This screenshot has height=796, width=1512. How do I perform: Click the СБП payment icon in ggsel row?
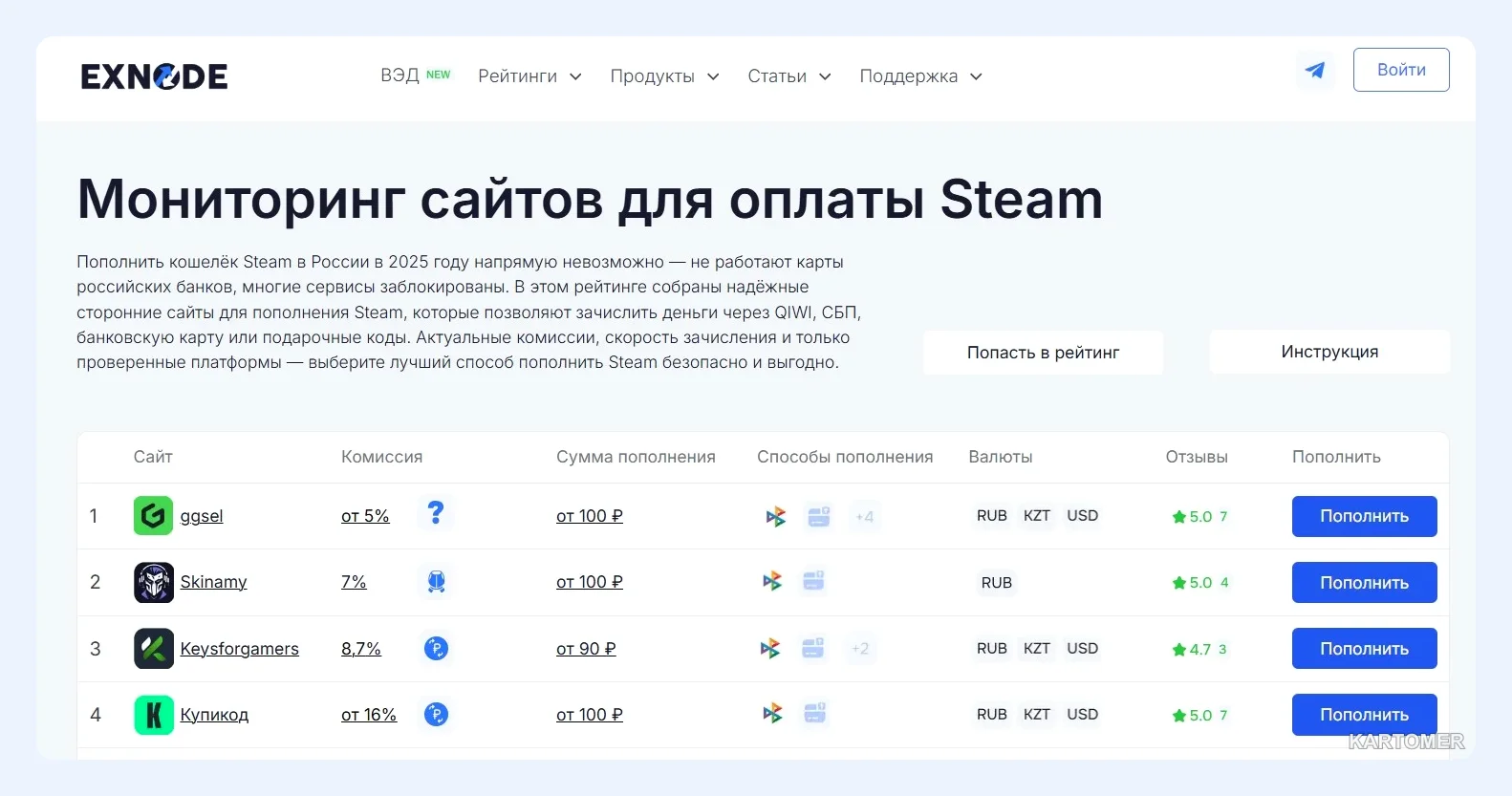pyautogui.click(x=775, y=517)
